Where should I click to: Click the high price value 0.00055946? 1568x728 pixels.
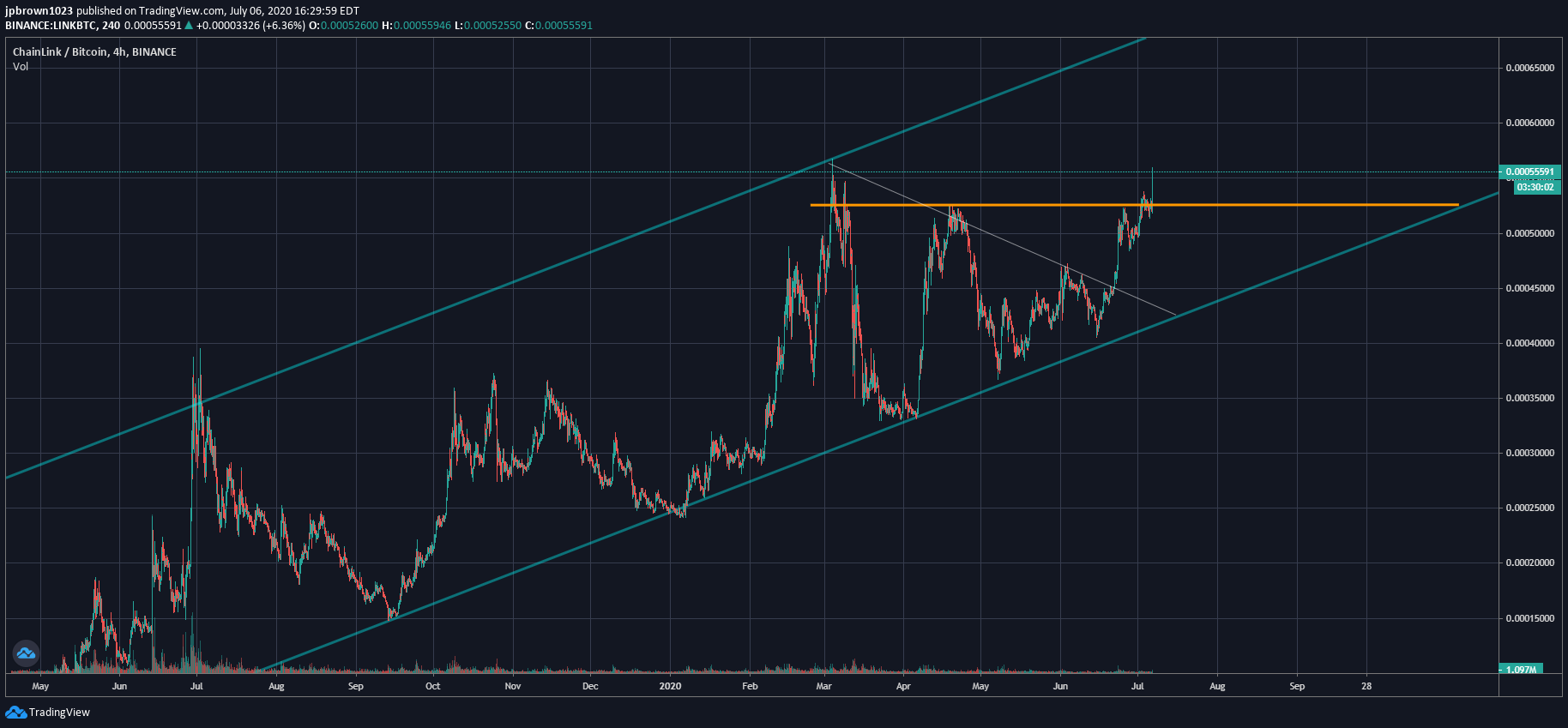pos(422,25)
